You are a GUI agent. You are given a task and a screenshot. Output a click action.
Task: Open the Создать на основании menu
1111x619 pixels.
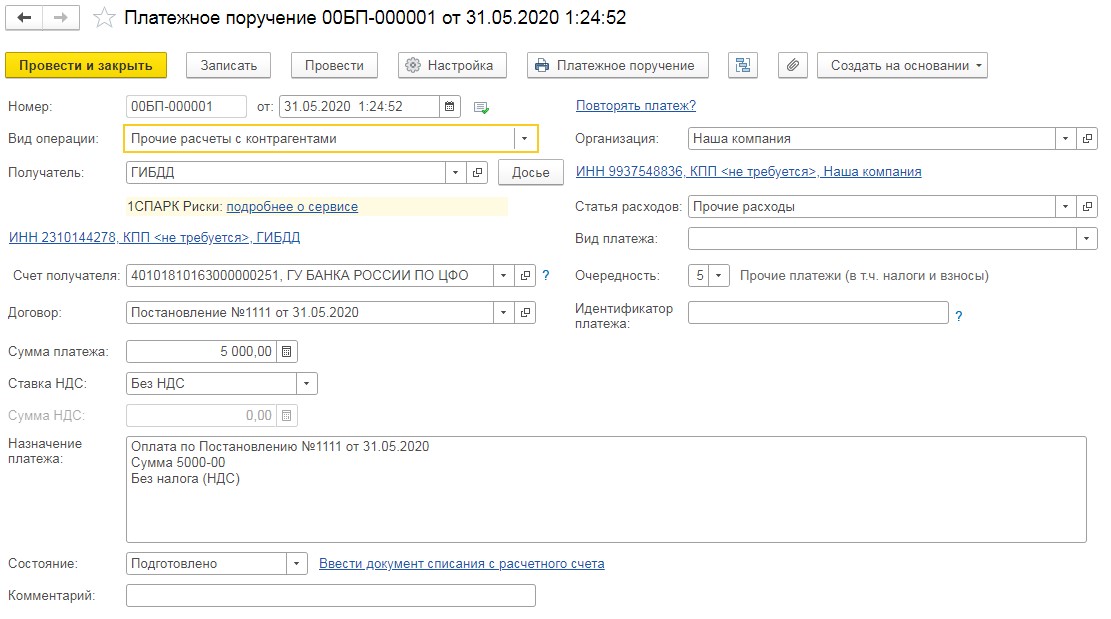coord(902,65)
